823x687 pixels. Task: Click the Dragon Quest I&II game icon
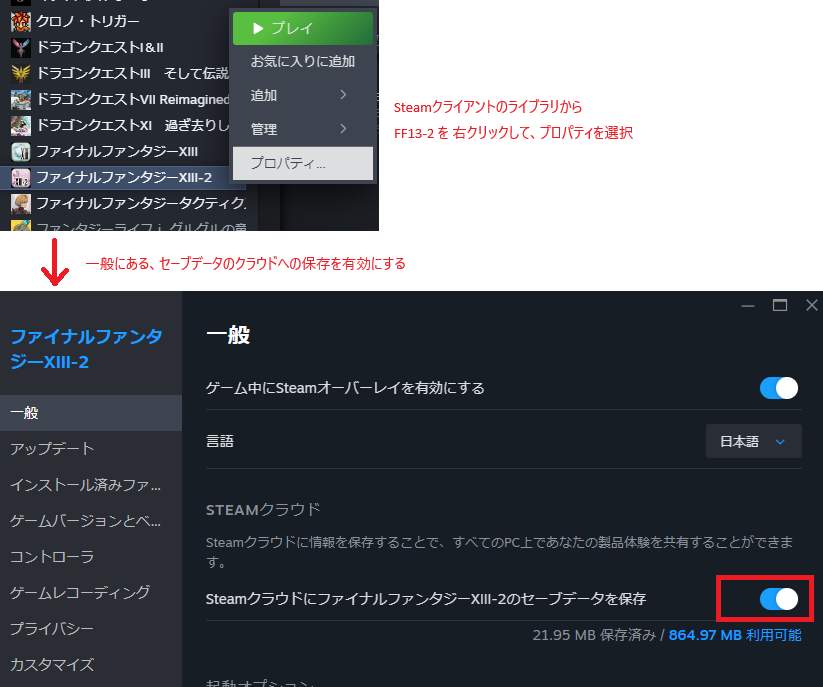(21, 47)
